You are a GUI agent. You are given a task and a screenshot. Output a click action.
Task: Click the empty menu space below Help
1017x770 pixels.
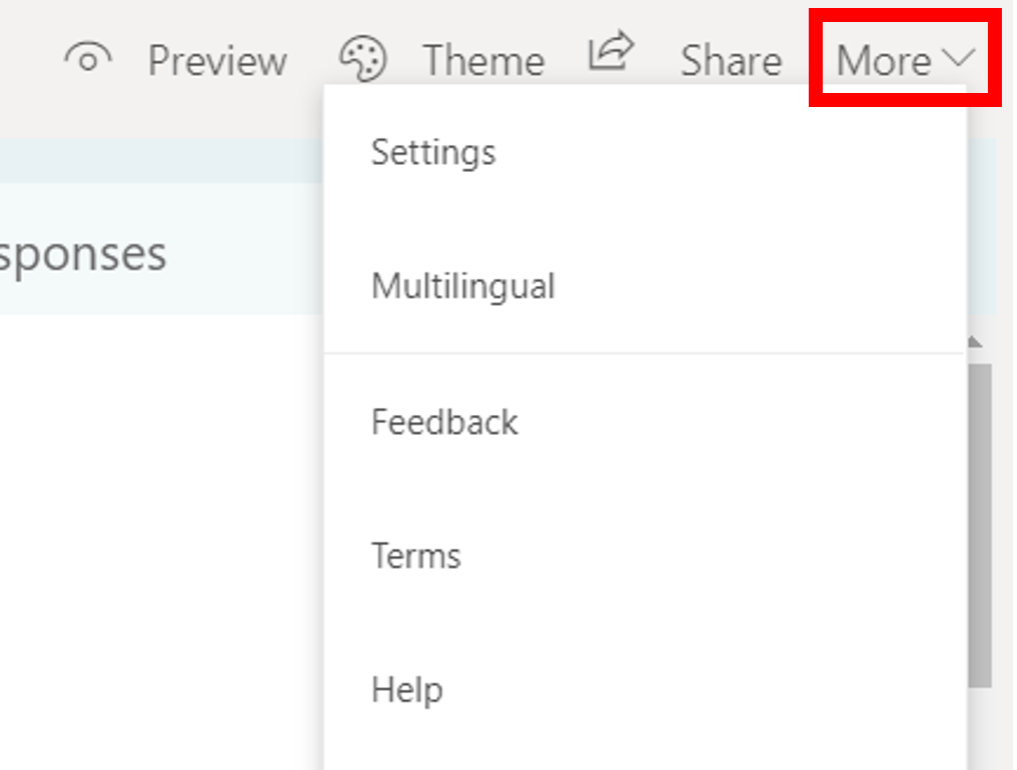point(645,745)
